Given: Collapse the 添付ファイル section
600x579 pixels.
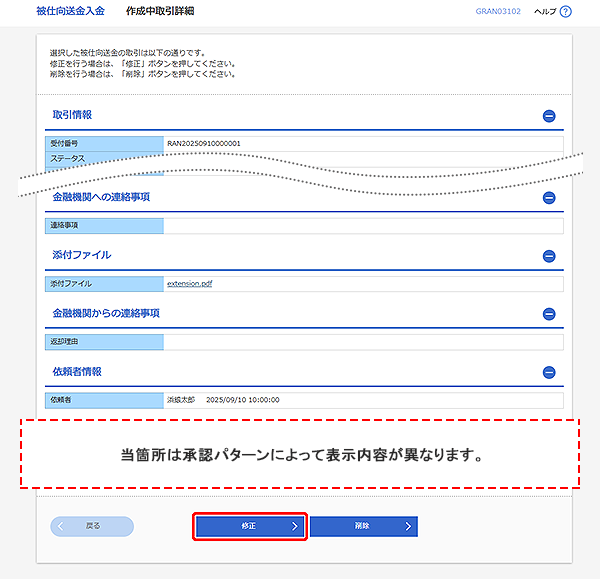Looking at the screenshot, I should click(549, 256).
